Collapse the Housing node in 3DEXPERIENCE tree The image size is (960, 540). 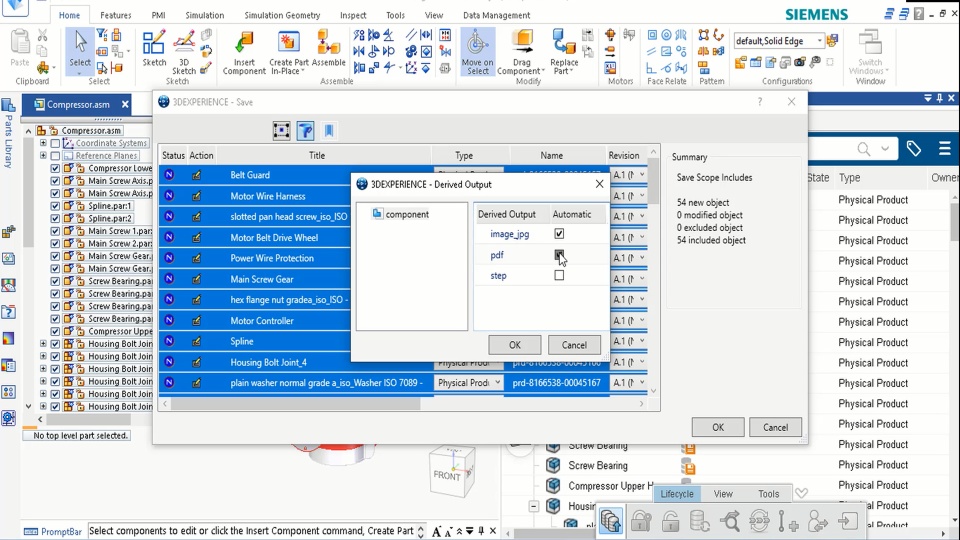tap(533, 506)
